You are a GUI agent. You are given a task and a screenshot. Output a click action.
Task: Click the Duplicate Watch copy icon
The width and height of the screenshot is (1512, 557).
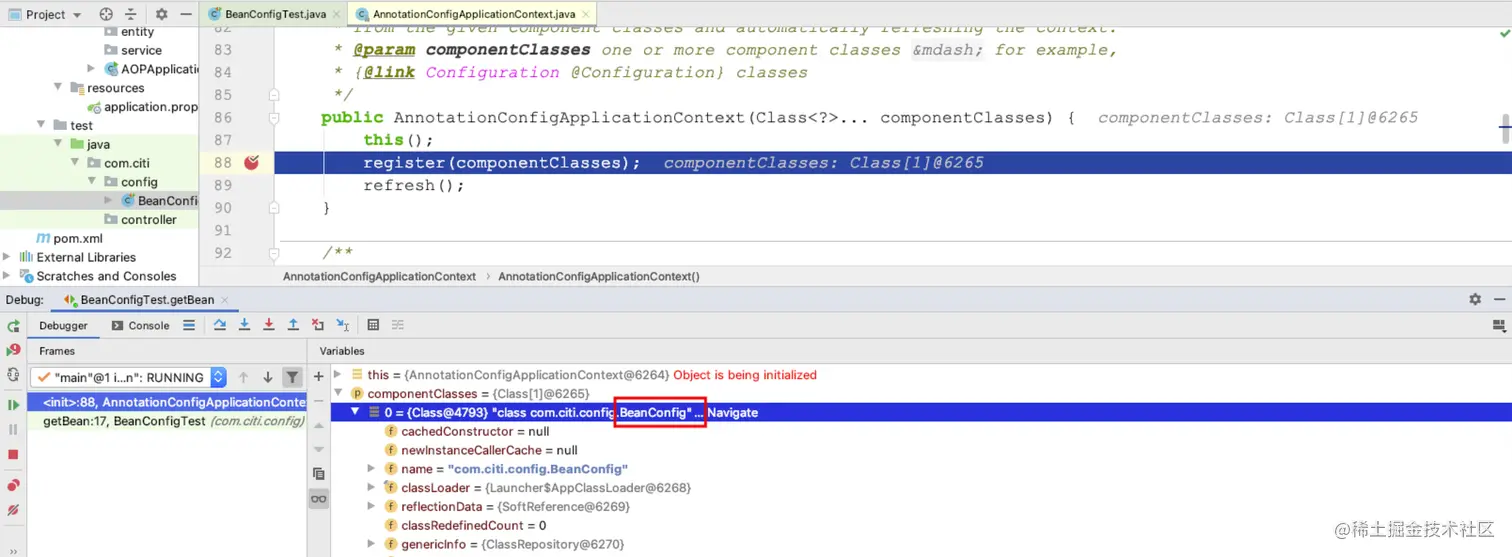click(x=319, y=473)
